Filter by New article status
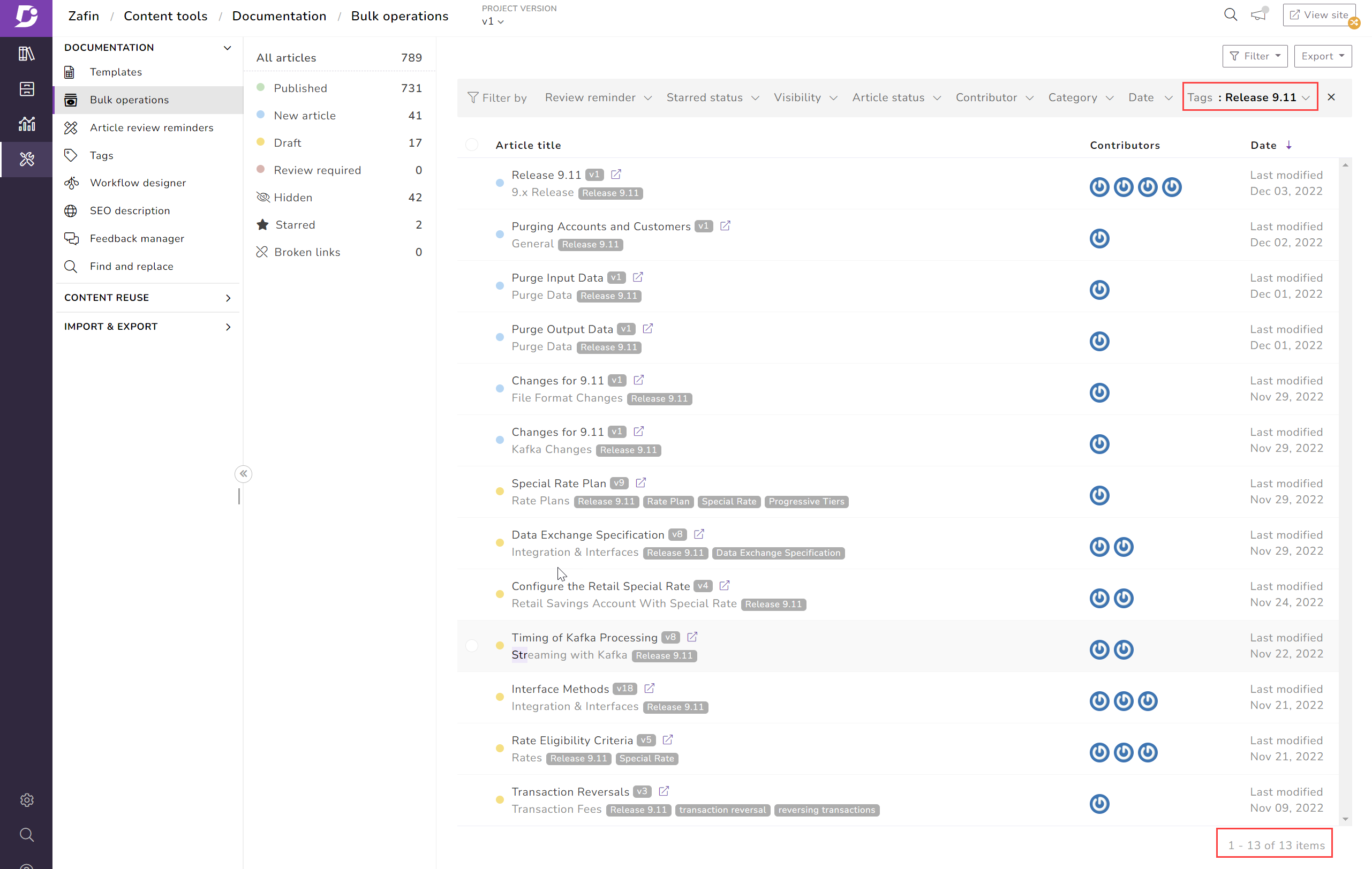The width and height of the screenshot is (1372, 869). [x=339, y=115]
